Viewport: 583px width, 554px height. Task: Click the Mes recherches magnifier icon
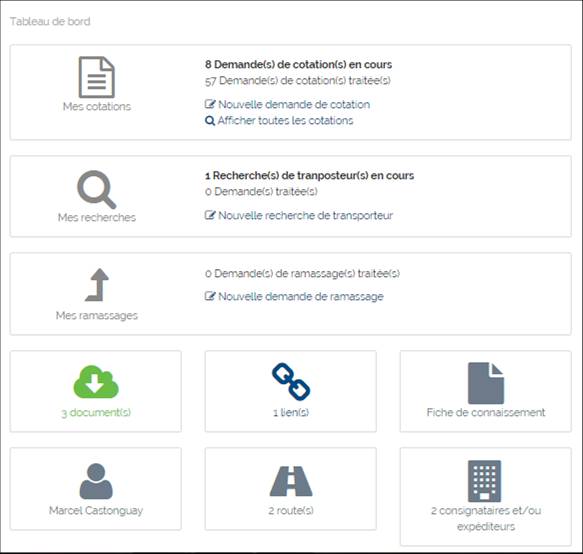97,190
